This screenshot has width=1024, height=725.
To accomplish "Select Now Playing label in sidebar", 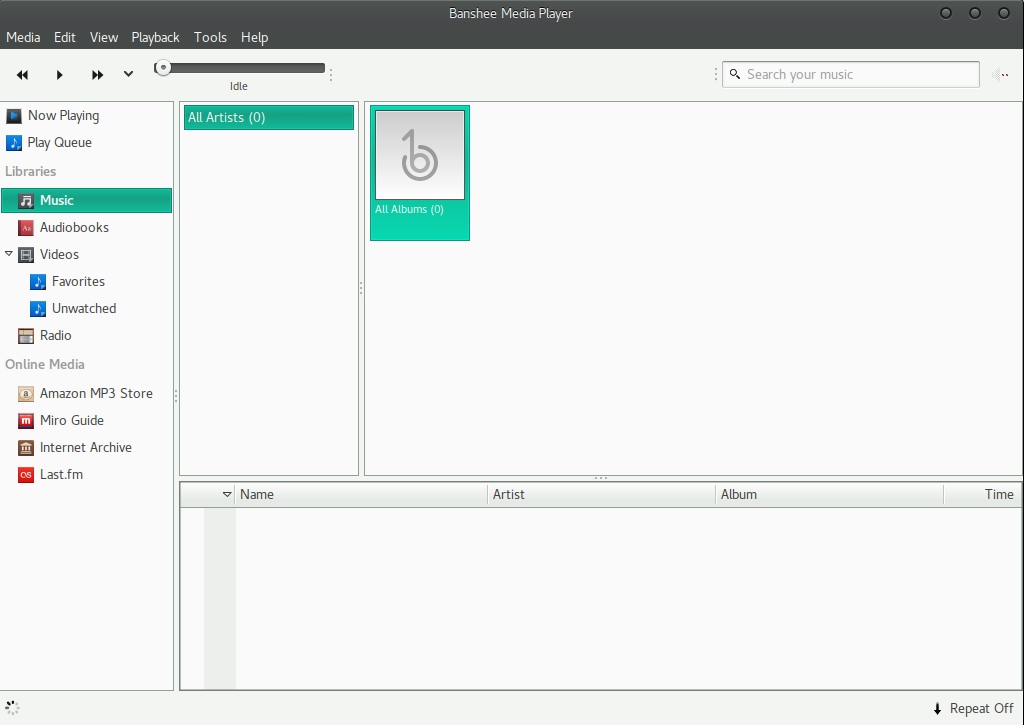I will [63, 116].
